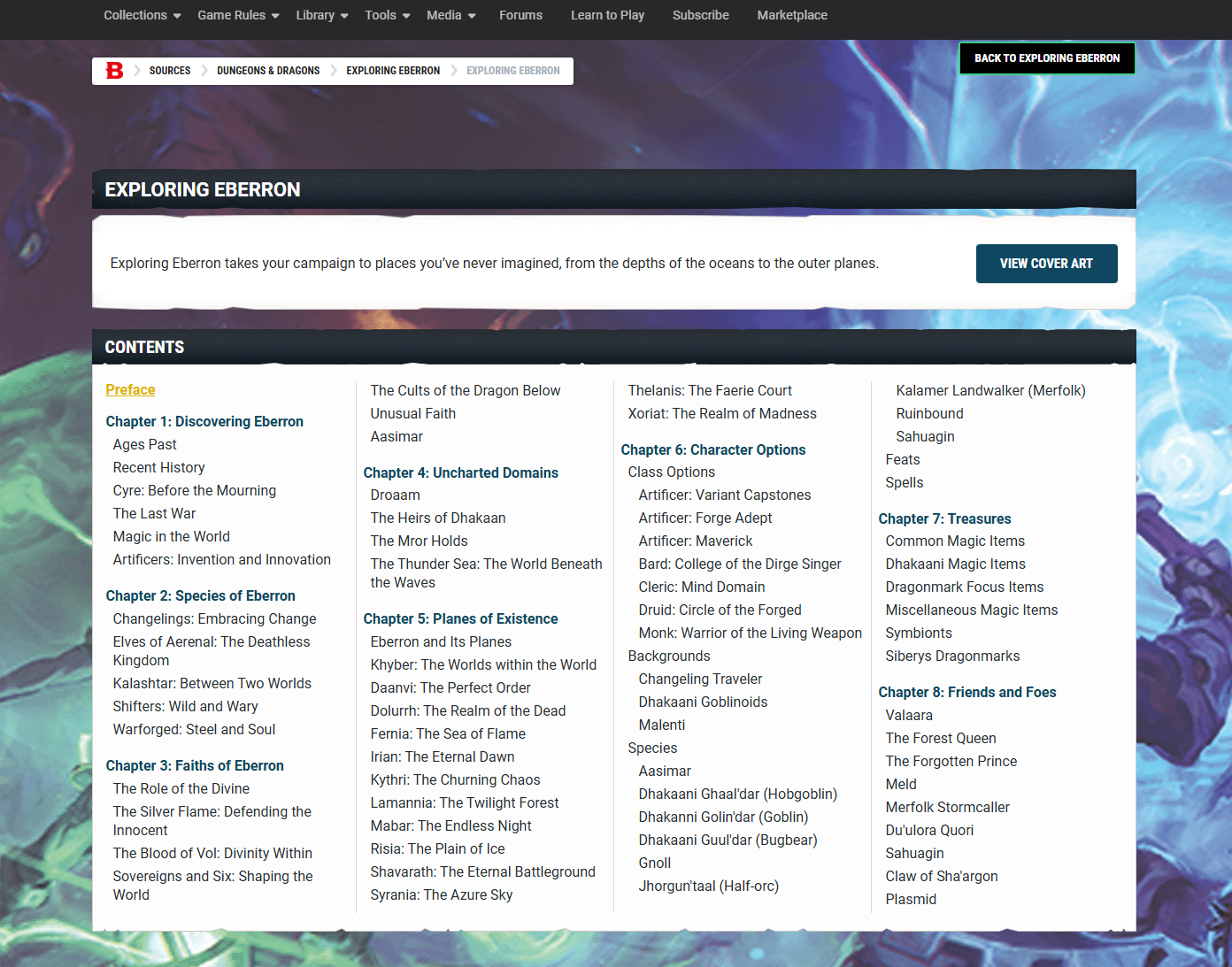Select Learn to Play in navigation
The height and width of the screenshot is (967, 1232).
pos(607,15)
